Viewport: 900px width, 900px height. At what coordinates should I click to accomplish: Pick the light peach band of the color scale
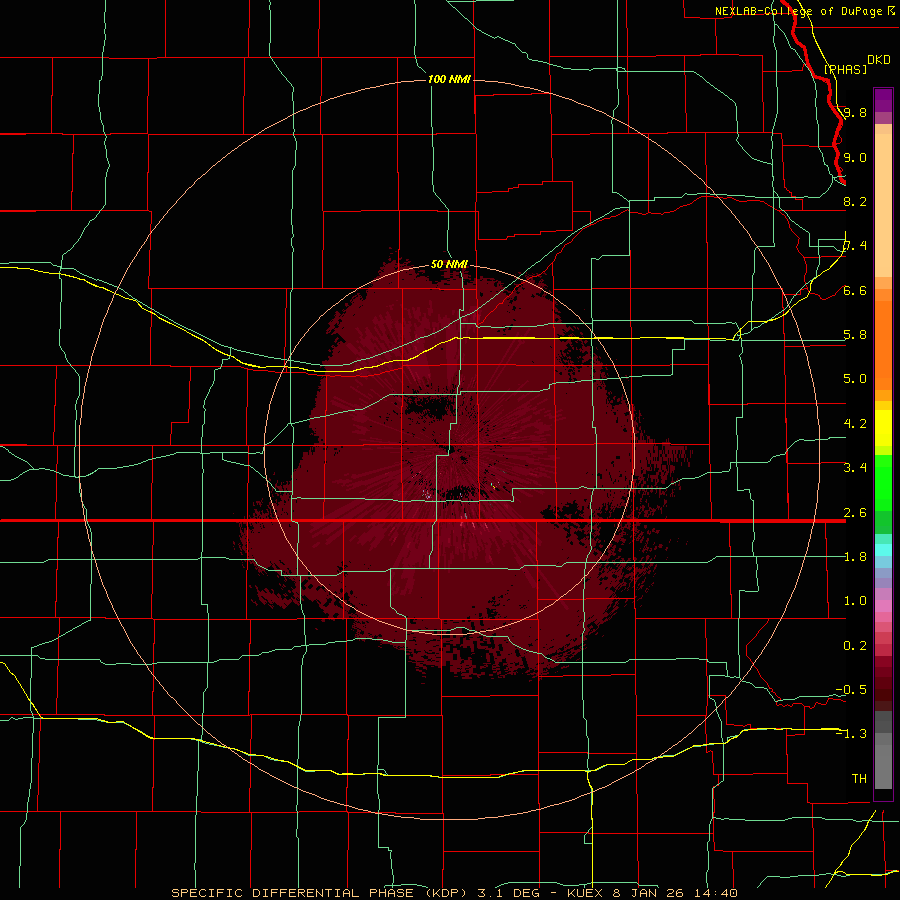[x=883, y=205]
